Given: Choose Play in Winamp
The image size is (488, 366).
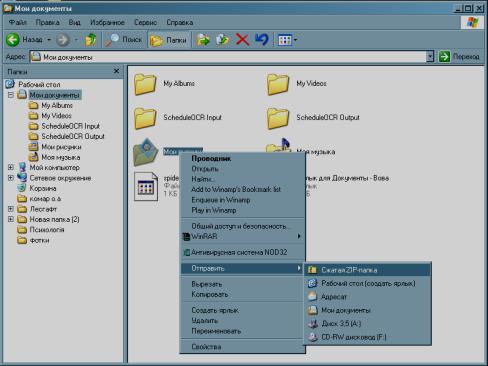Looking at the screenshot, I should (x=242, y=210).
